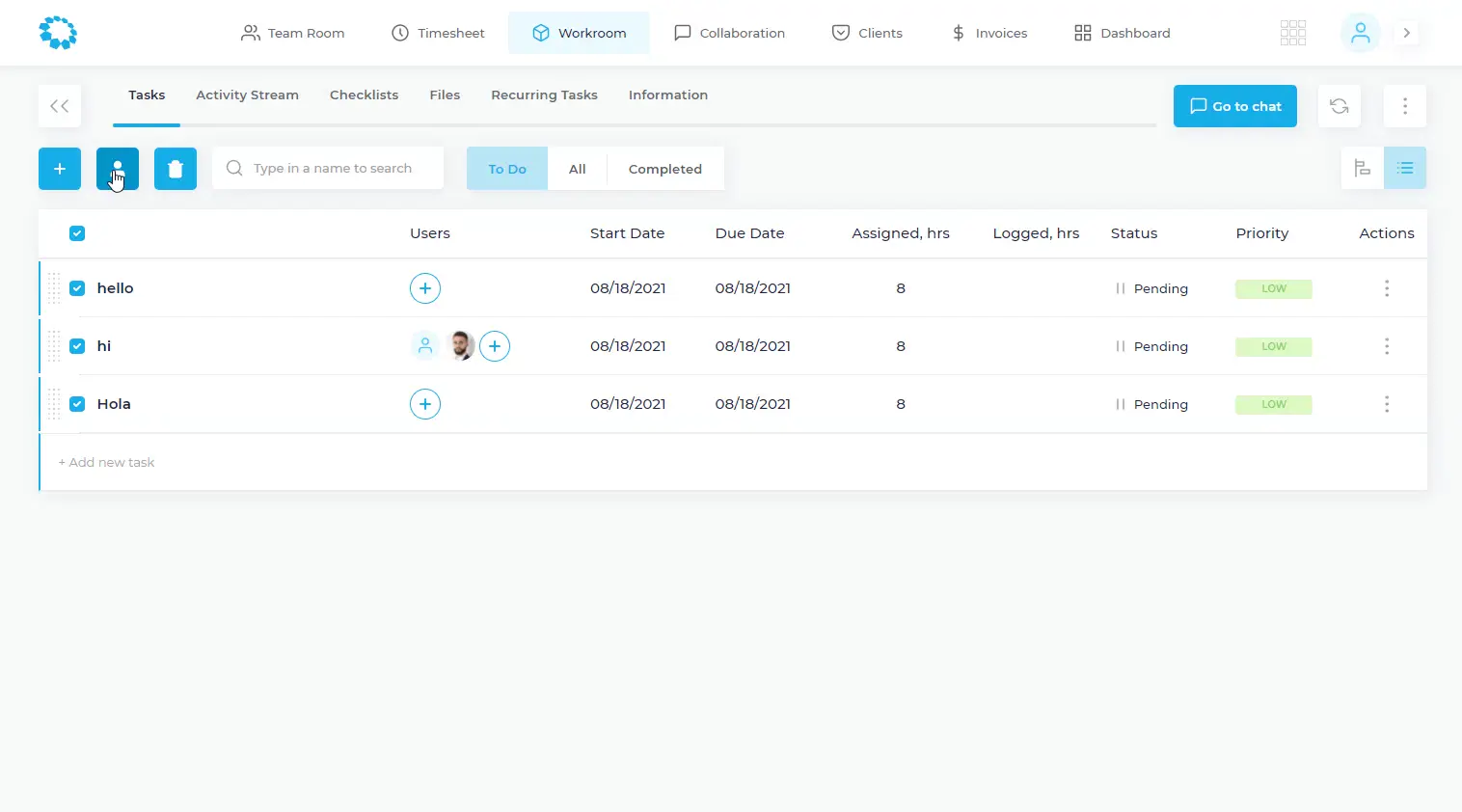This screenshot has width=1462, height=812.
Task: Add a user to the hello task
Action: coord(425,288)
